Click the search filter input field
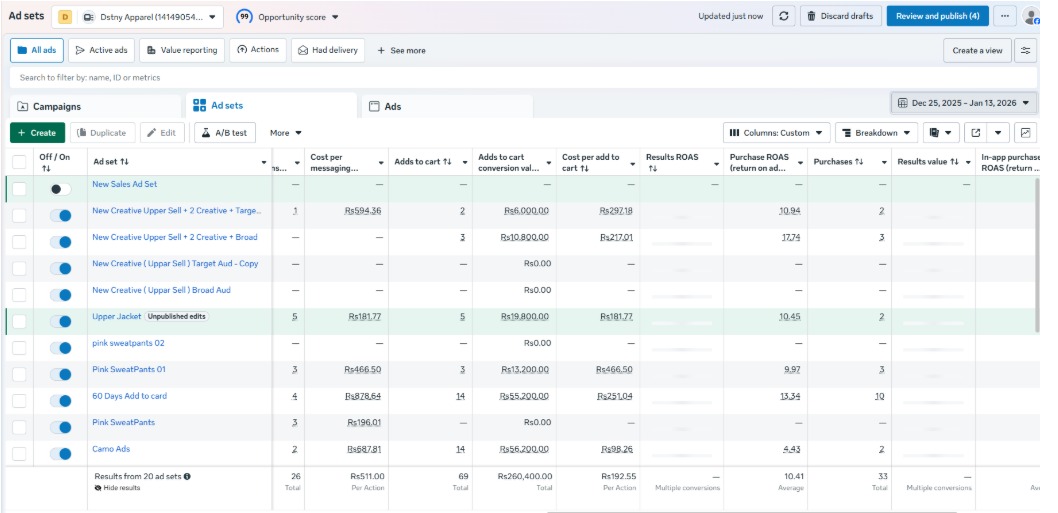 tap(523, 78)
